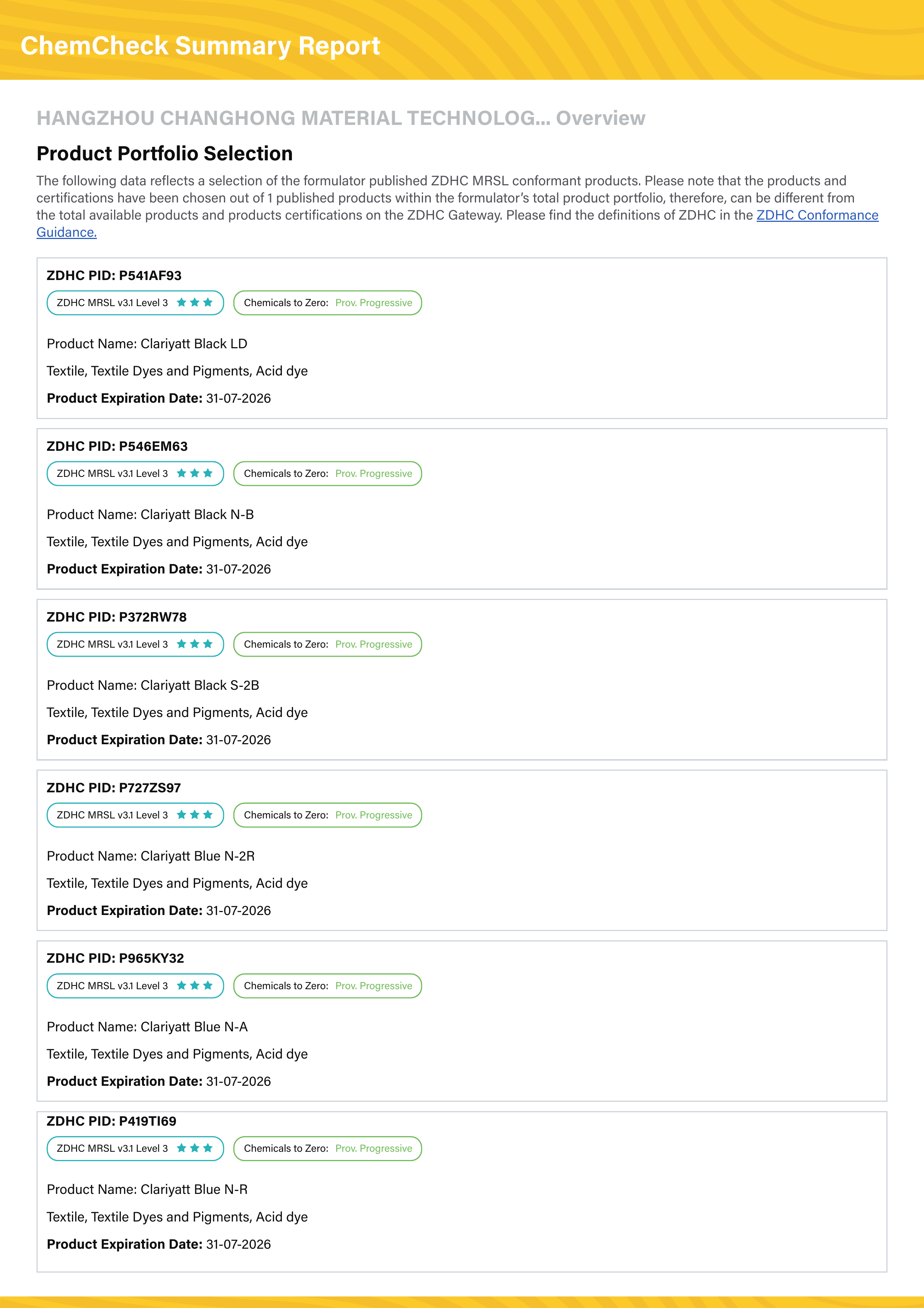Click the three-star rating icons for P541AF93
Screen dimensions: 924x1308
coord(195,302)
